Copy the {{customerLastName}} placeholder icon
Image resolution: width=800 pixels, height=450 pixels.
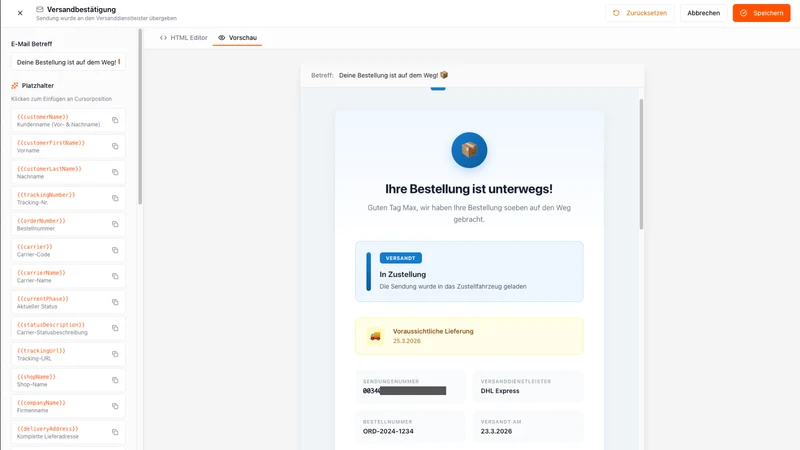(115, 172)
